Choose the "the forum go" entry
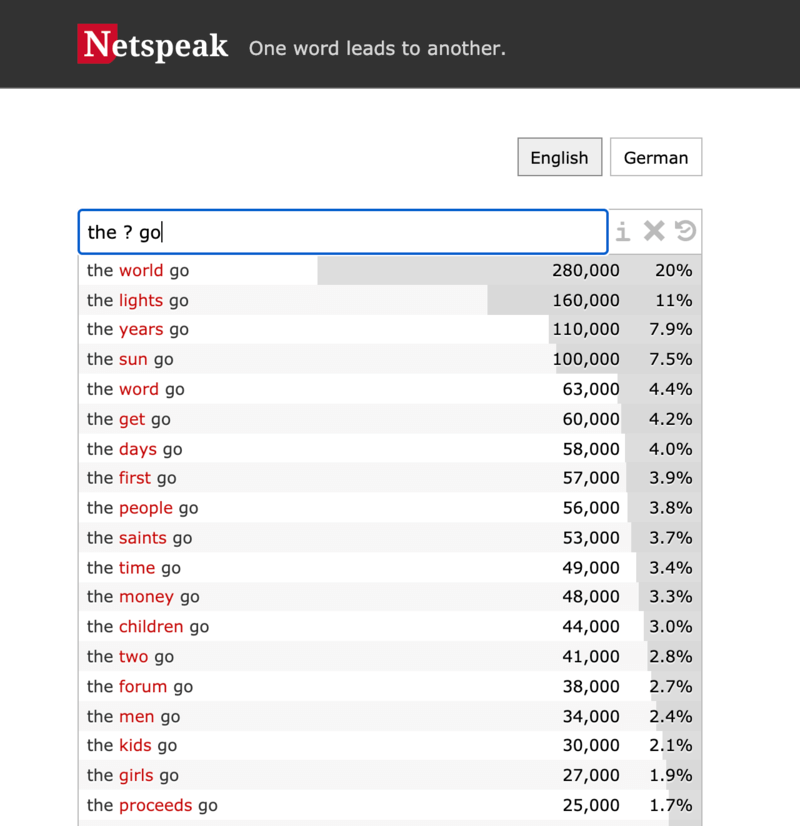800x826 pixels. (x=140, y=686)
